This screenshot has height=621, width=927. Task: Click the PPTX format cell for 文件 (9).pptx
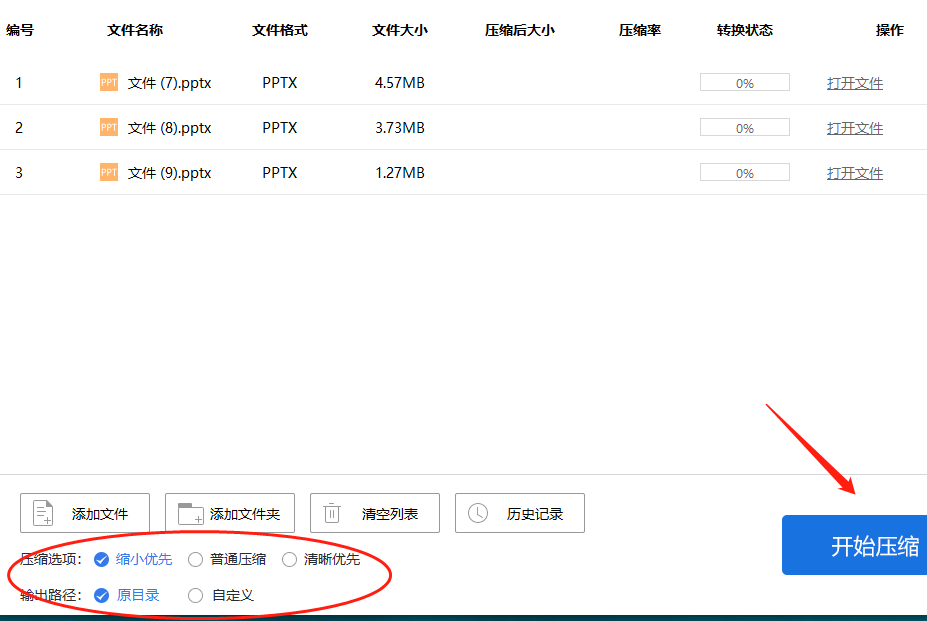(280, 173)
